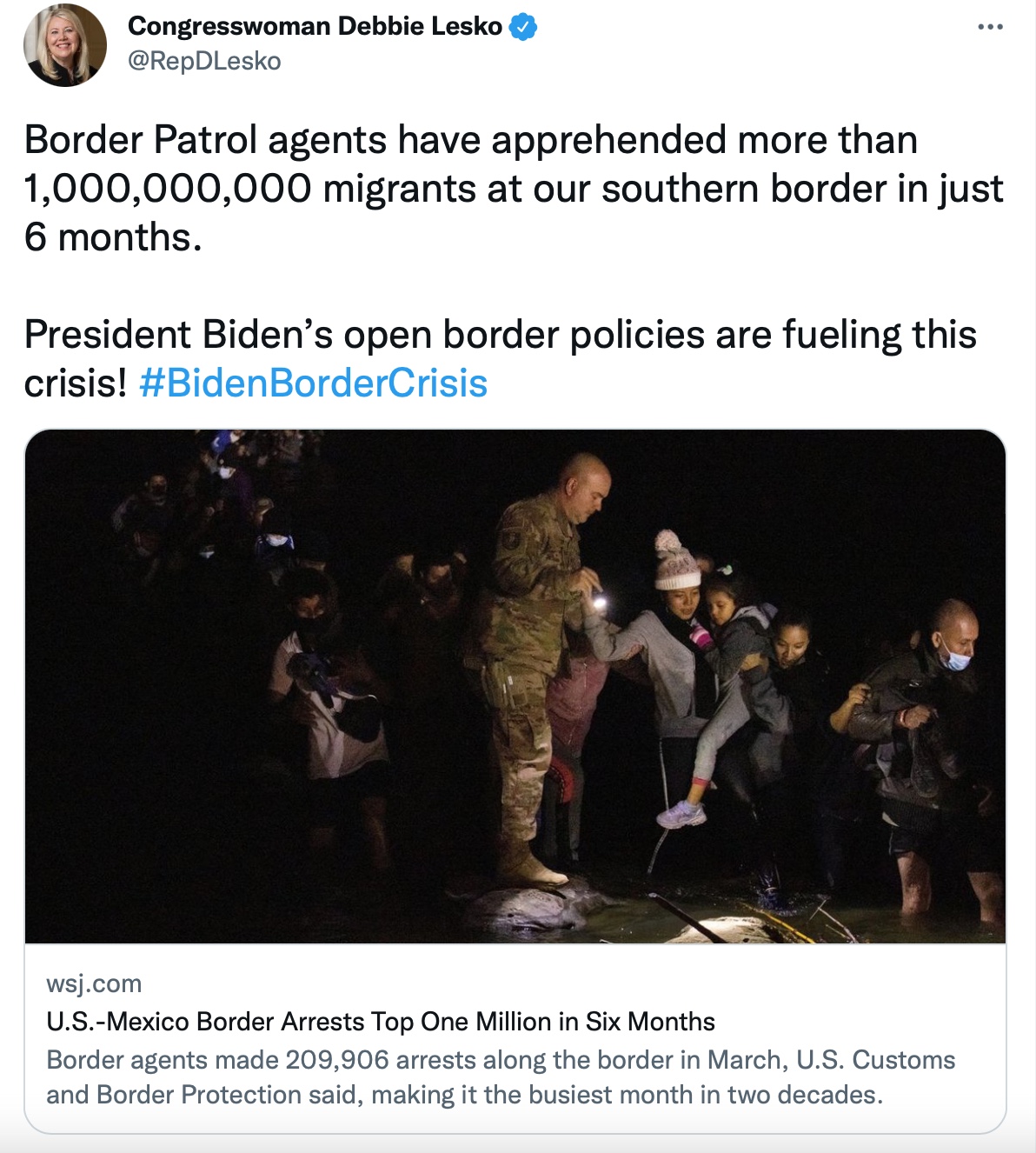Click the glowing flashlight in the photo

598,600
